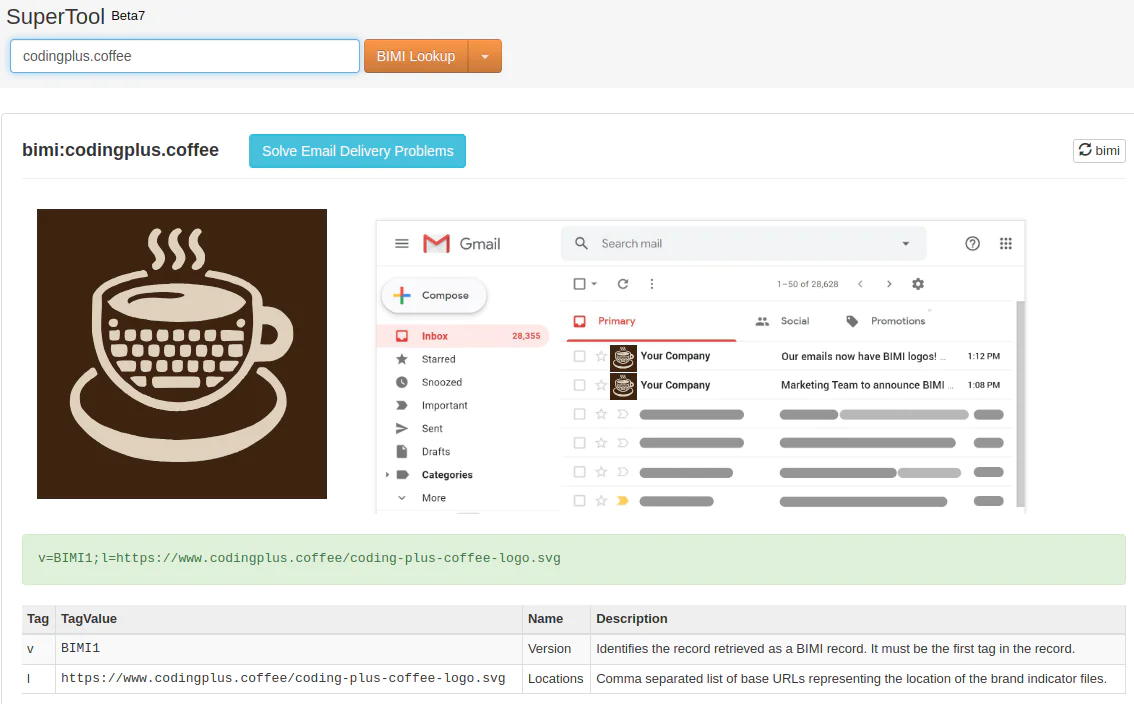Click the bimi refresh button
The height and width of the screenshot is (704, 1134).
(1099, 150)
